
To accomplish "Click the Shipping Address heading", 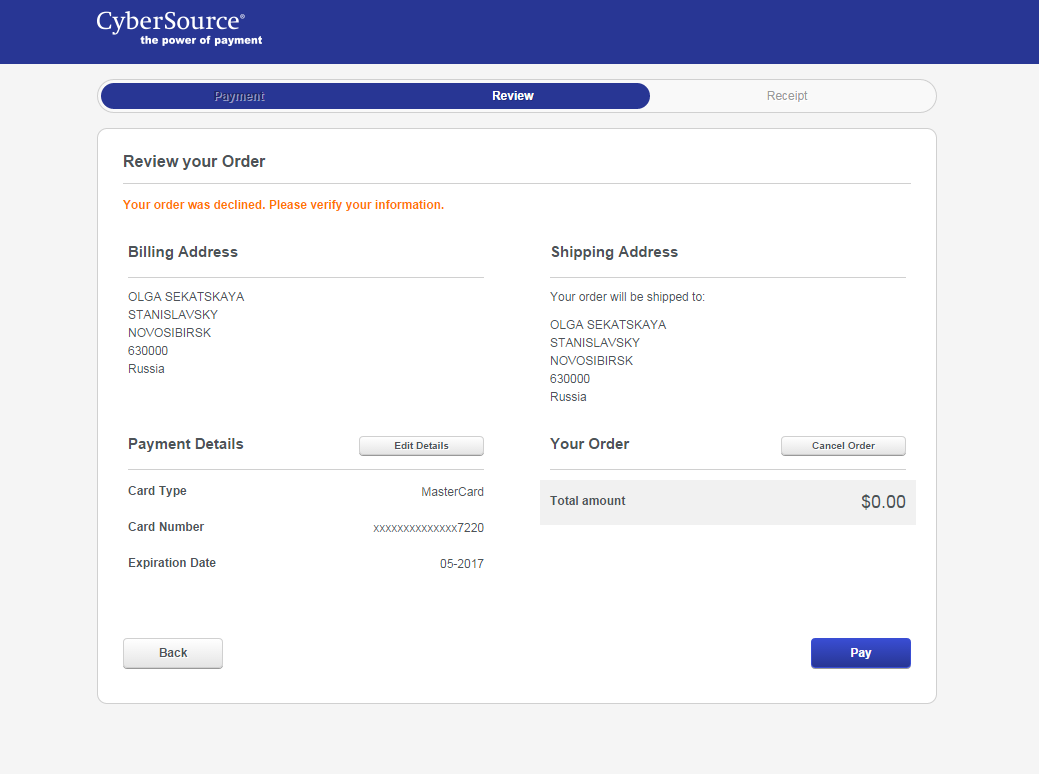I will [x=614, y=252].
